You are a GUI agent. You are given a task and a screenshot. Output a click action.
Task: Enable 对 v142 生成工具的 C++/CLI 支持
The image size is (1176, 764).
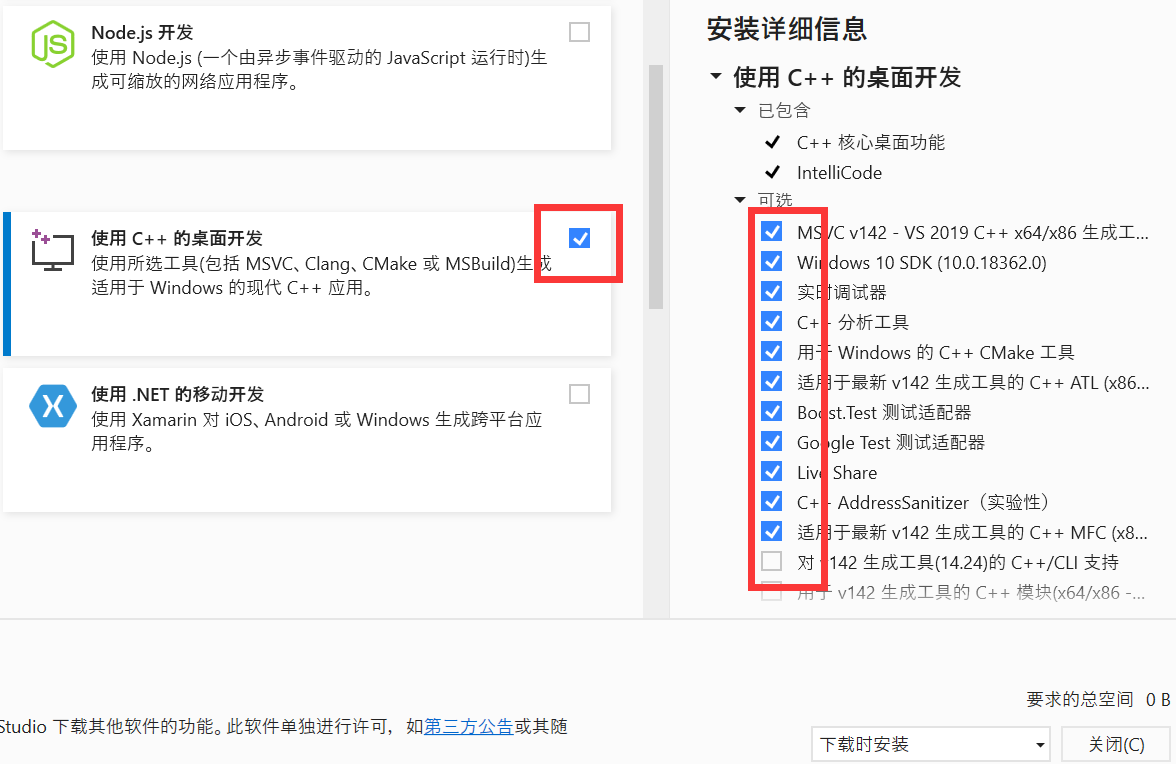(x=771, y=561)
